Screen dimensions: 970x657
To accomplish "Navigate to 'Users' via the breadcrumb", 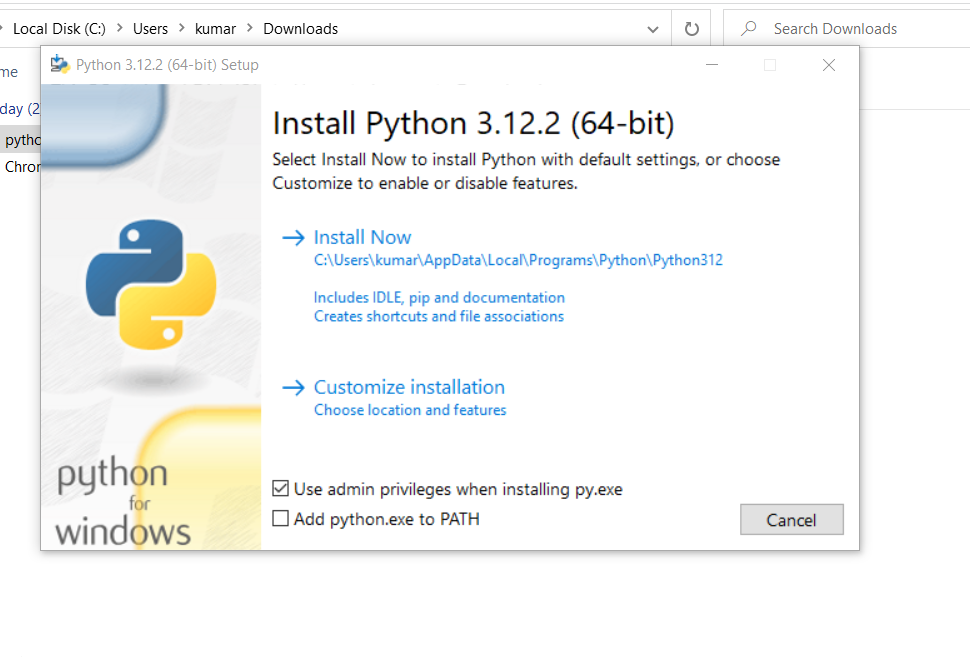I will [150, 29].
